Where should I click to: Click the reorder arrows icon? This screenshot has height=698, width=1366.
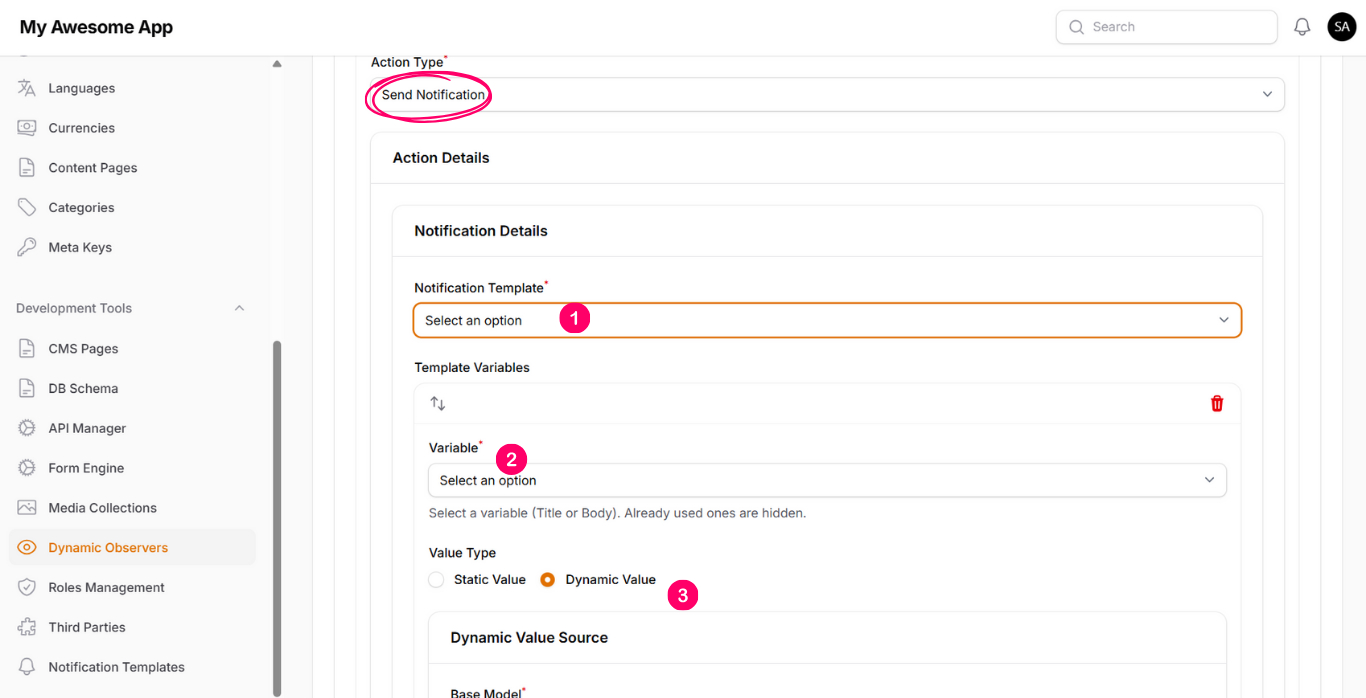[x=438, y=403]
